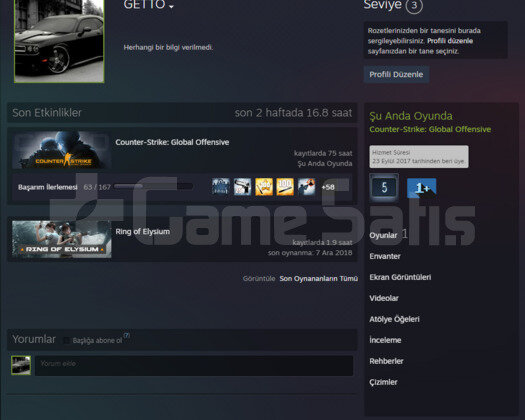Open the Envanter section

pos(385,256)
